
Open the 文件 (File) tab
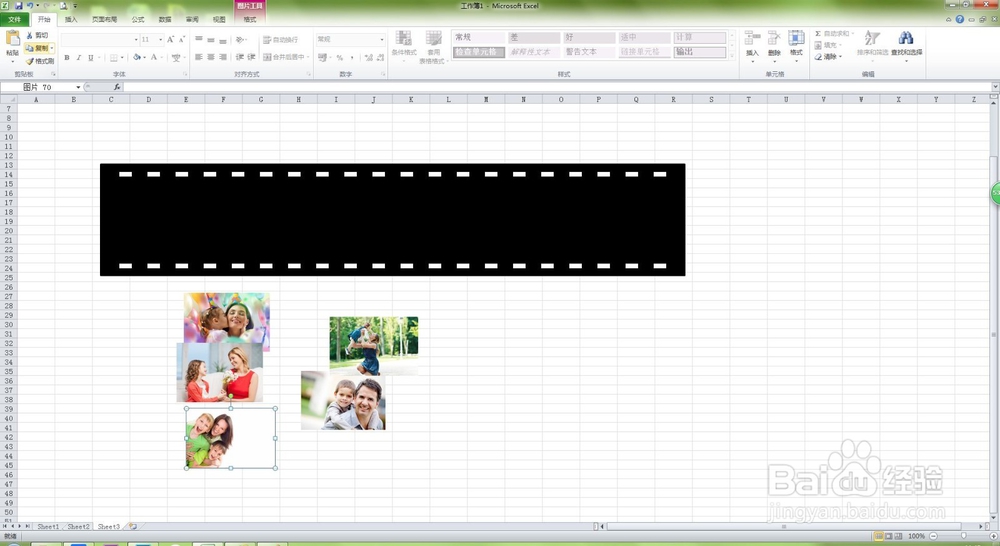point(14,19)
